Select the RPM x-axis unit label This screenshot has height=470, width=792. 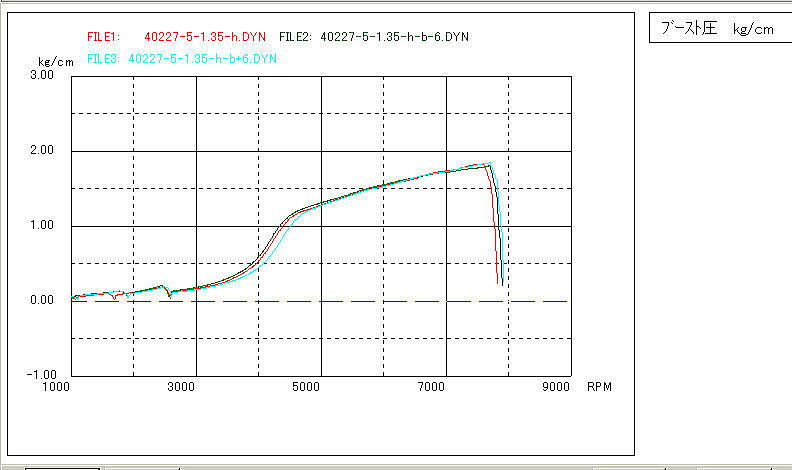click(600, 387)
